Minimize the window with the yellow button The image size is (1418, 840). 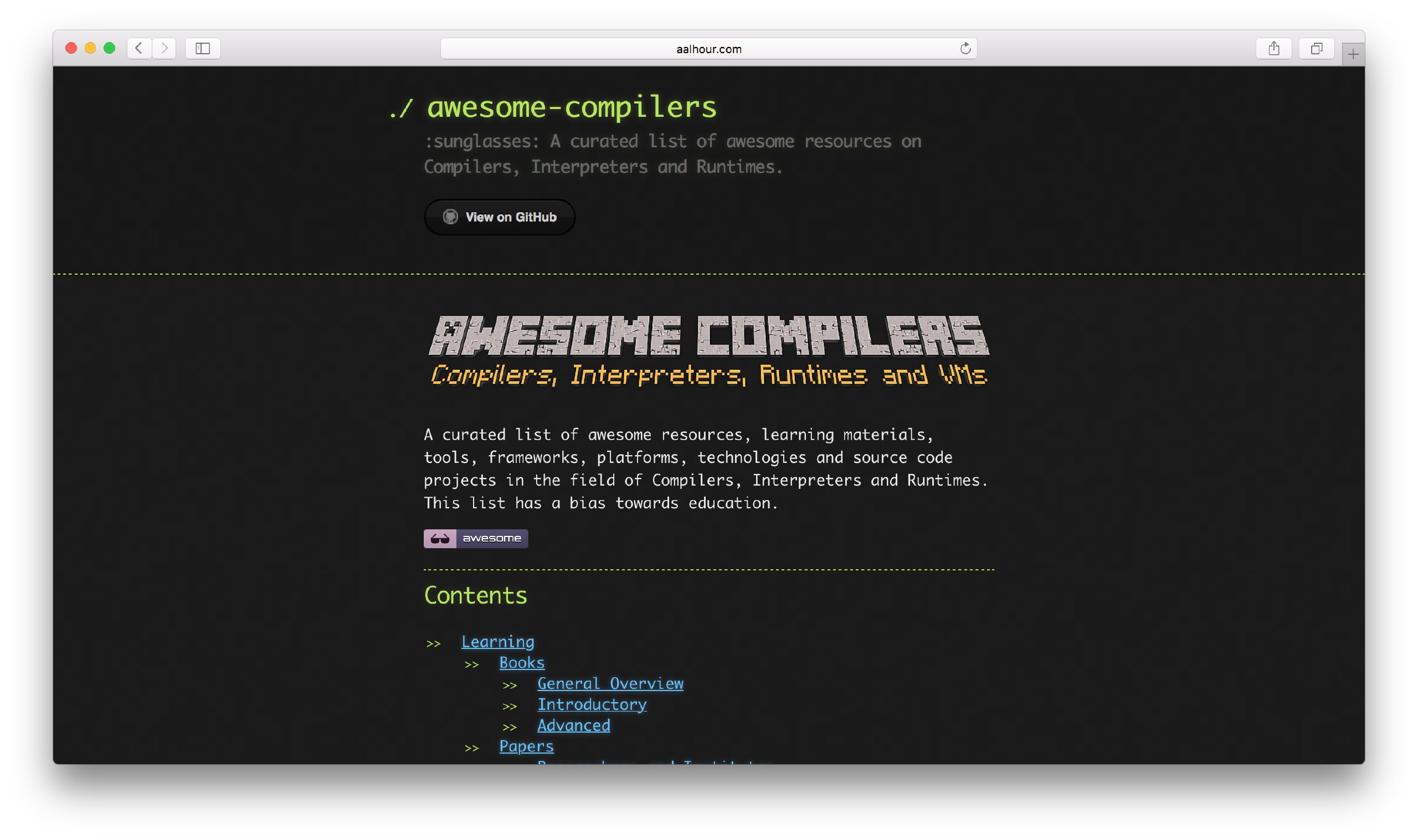click(x=90, y=48)
